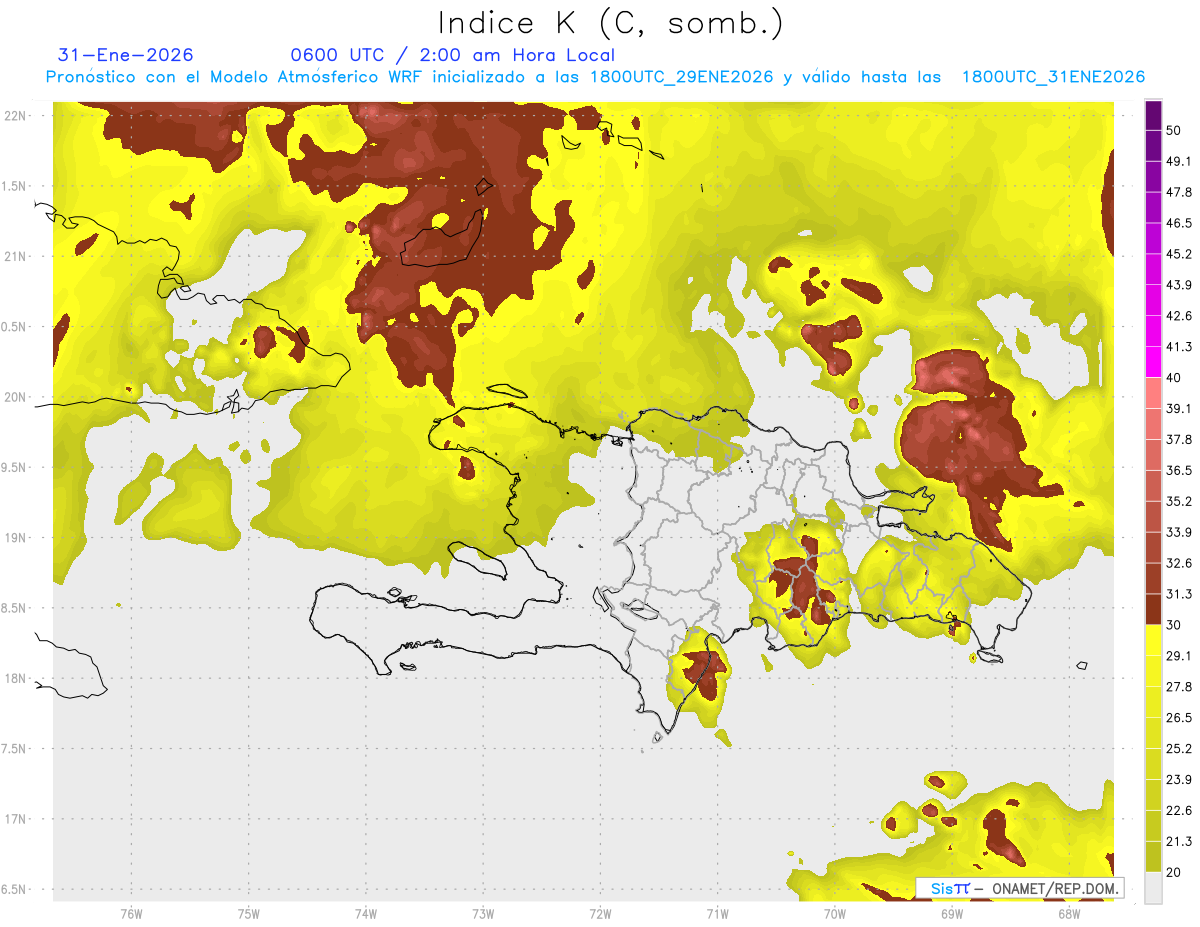Click the '69W' longitude label
This screenshot has height=927, width=1200.
[x=952, y=913]
